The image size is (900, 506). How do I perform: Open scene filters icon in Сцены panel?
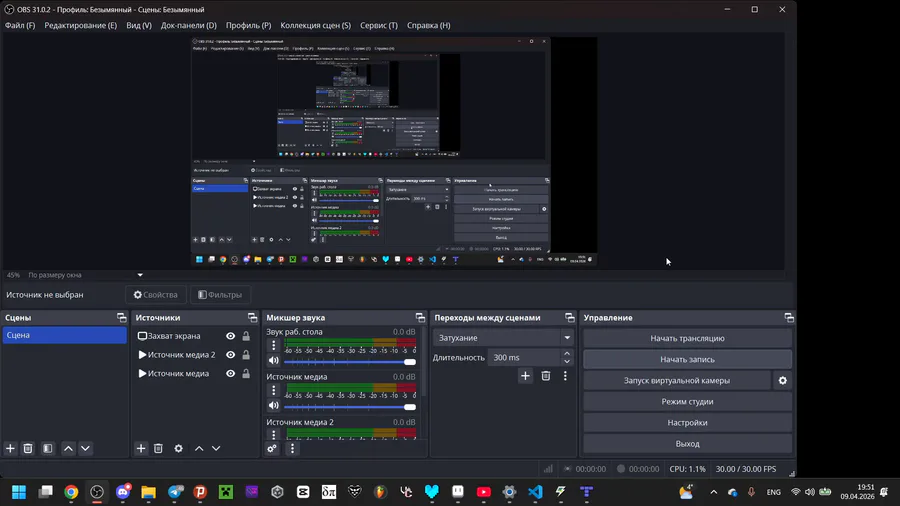pyautogui.click(x=48, y=449)
